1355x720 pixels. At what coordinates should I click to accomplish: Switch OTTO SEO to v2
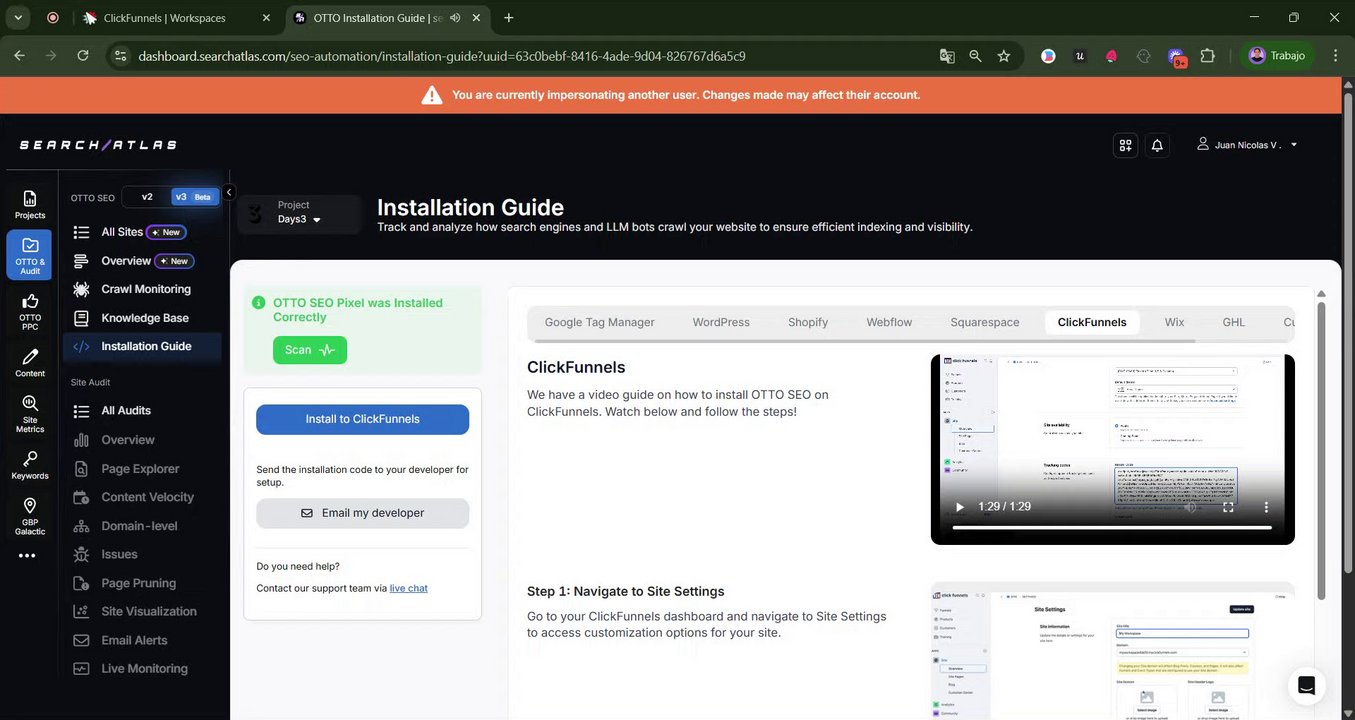(147, 197)
